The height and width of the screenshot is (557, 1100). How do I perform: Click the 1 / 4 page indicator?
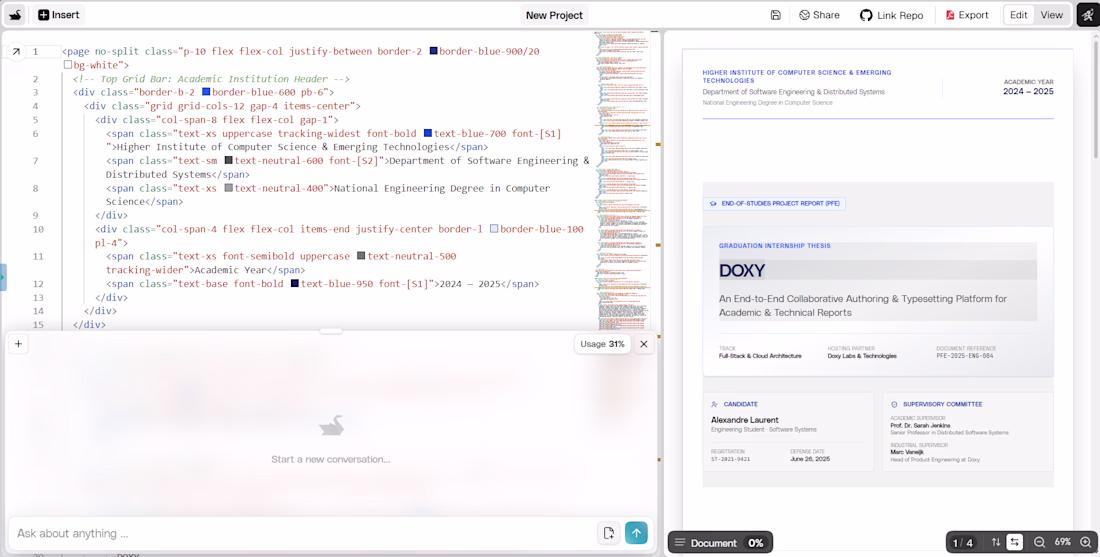pos(963,542)
